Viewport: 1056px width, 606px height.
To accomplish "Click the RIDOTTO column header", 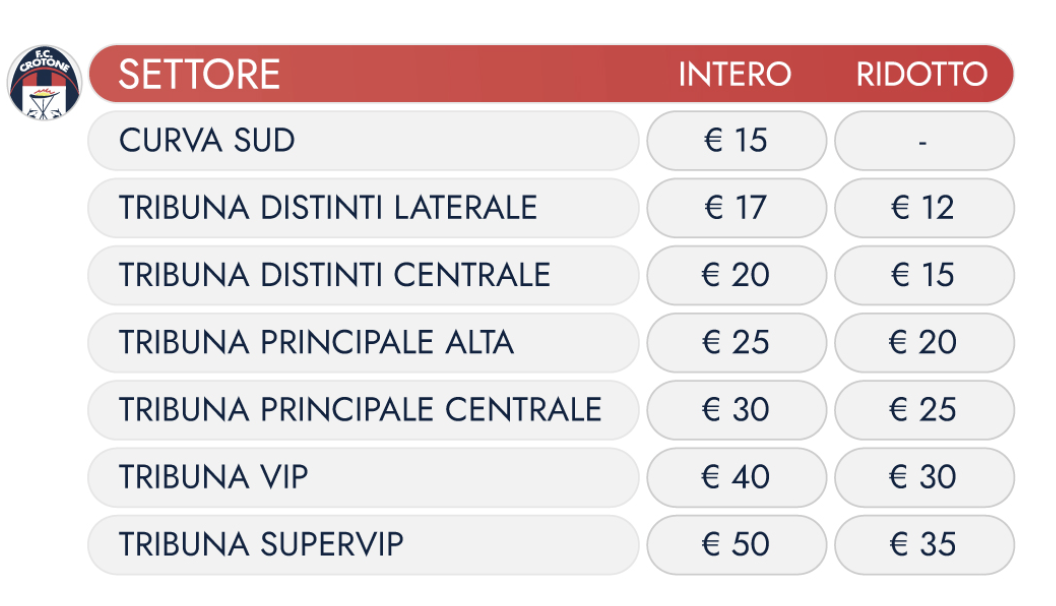I will [921, 75].
